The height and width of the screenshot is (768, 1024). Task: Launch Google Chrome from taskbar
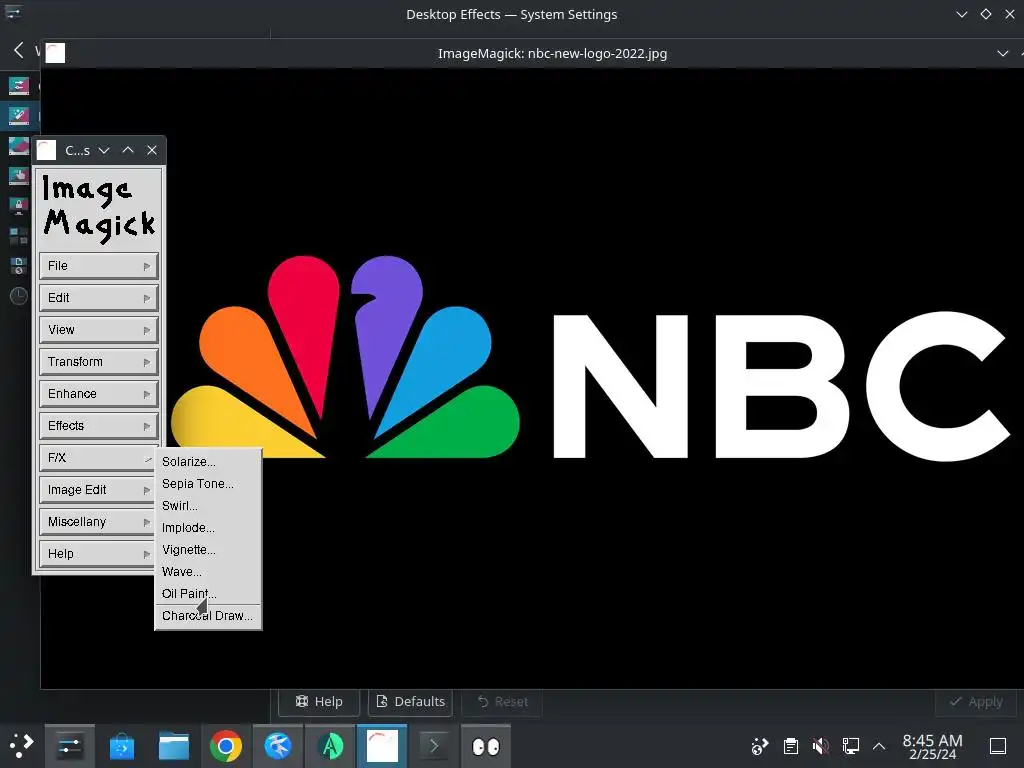pyautogui.click(x=226, y=746)
